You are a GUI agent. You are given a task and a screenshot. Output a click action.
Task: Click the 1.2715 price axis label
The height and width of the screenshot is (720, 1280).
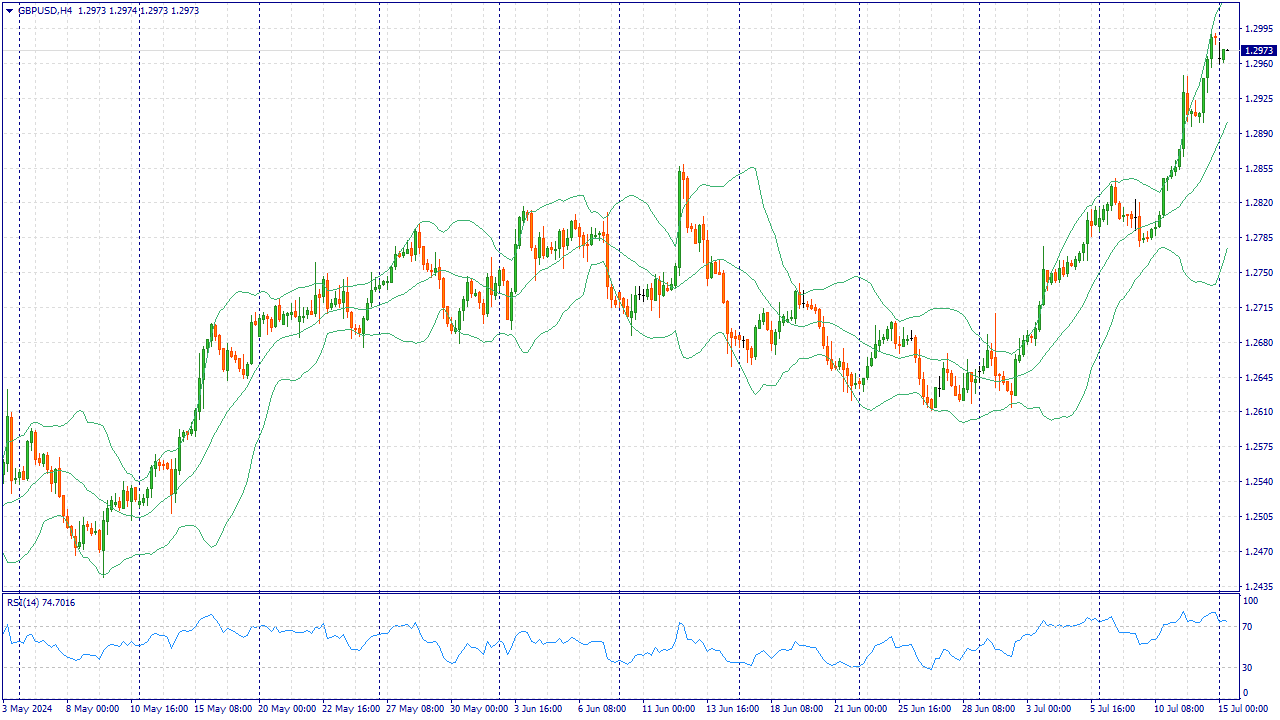[1259, 308]
